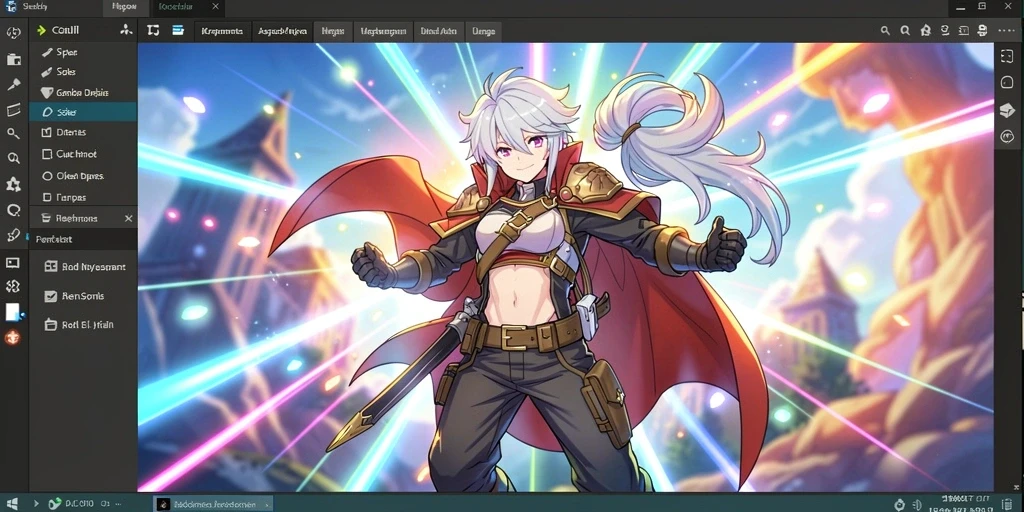This screenshot has height=512, width=1024.
Task: Expand the arrow next to Windows start
Action: tap(36, 504)
